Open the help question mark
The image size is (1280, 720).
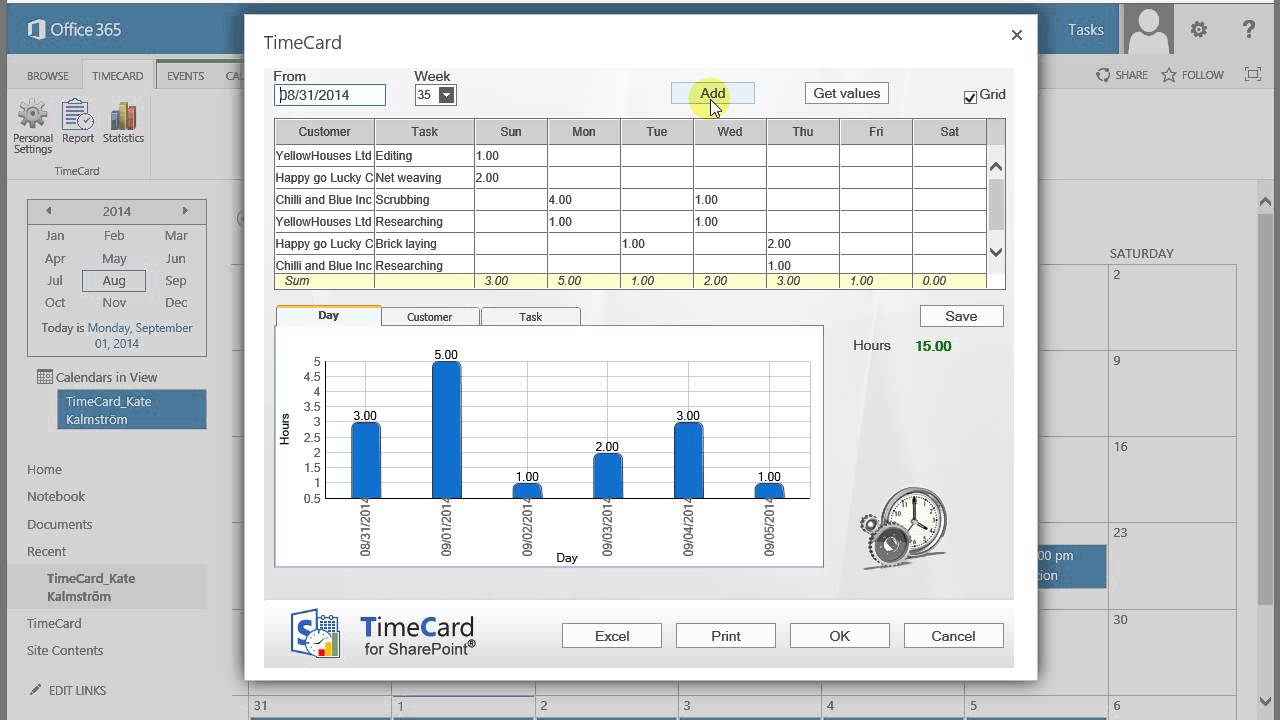[1249, 29]
